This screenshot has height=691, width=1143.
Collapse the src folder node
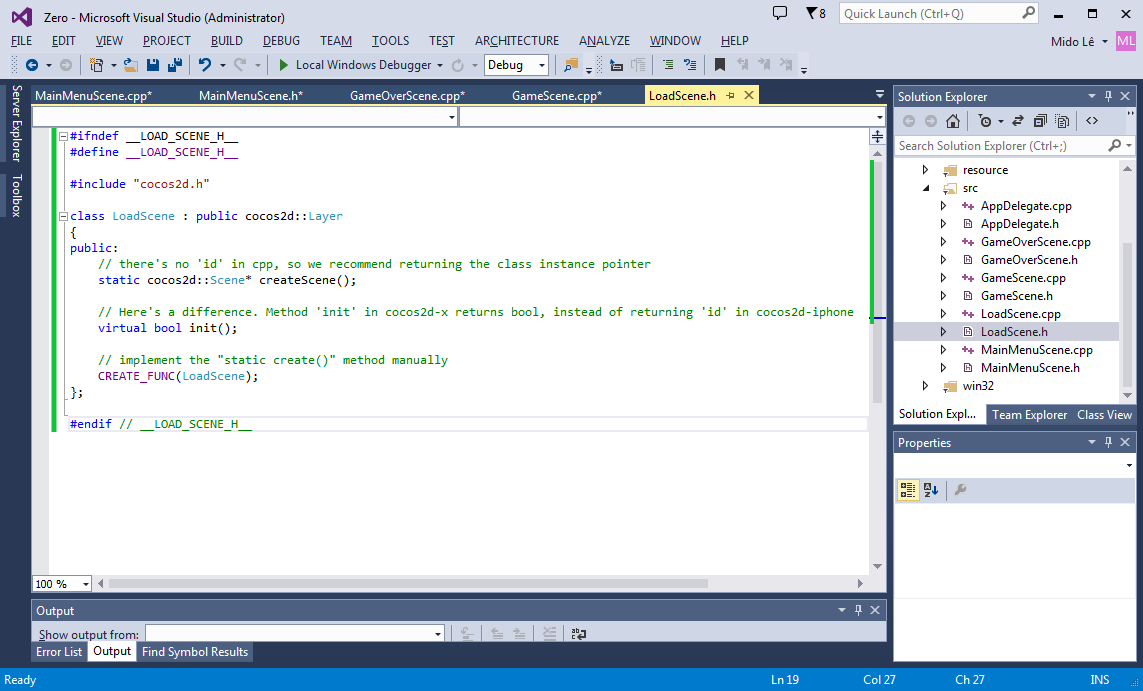coord(926,188)
